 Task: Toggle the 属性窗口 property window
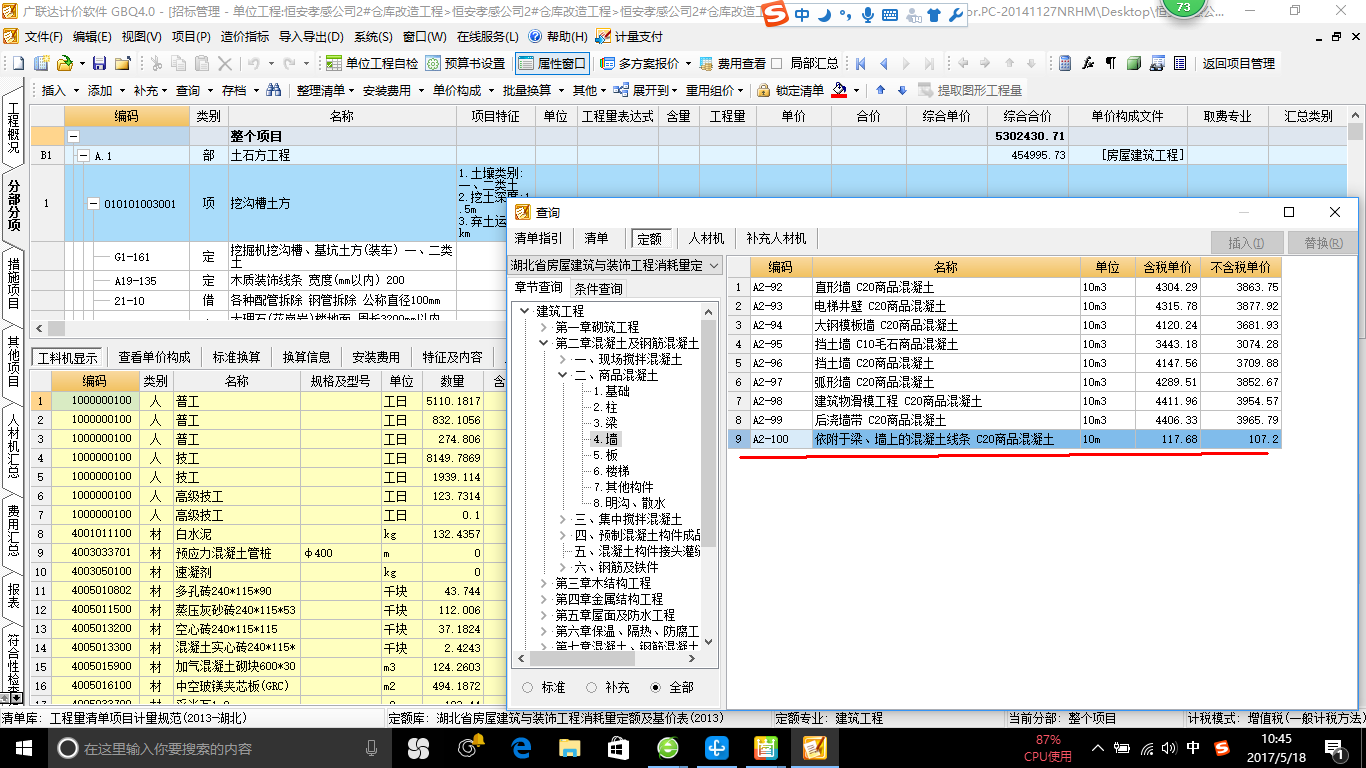(552, 63)
